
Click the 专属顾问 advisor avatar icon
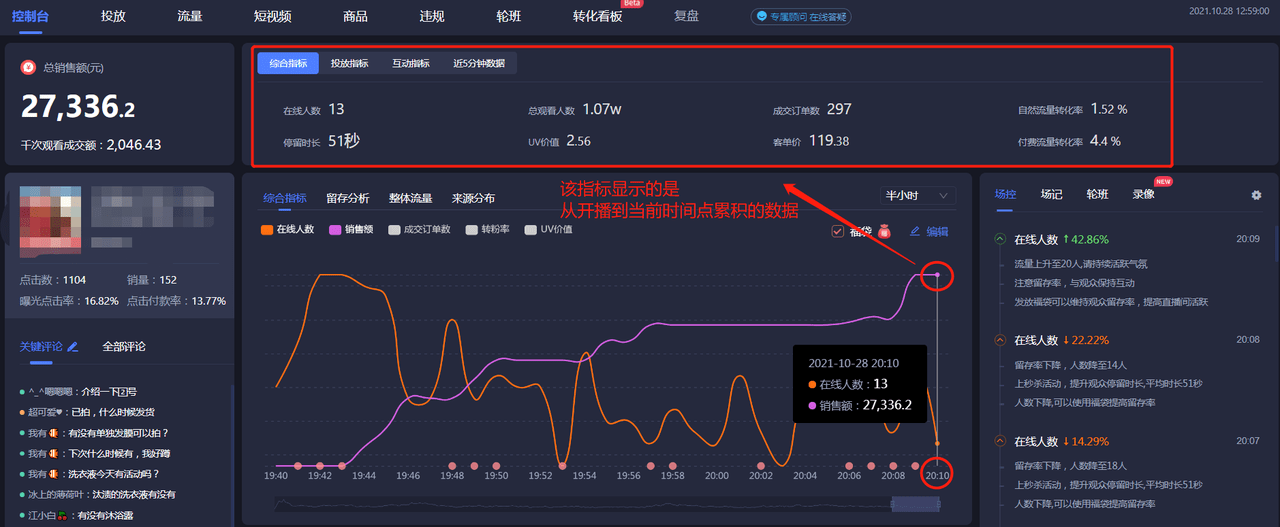click(x=762, y=16)
